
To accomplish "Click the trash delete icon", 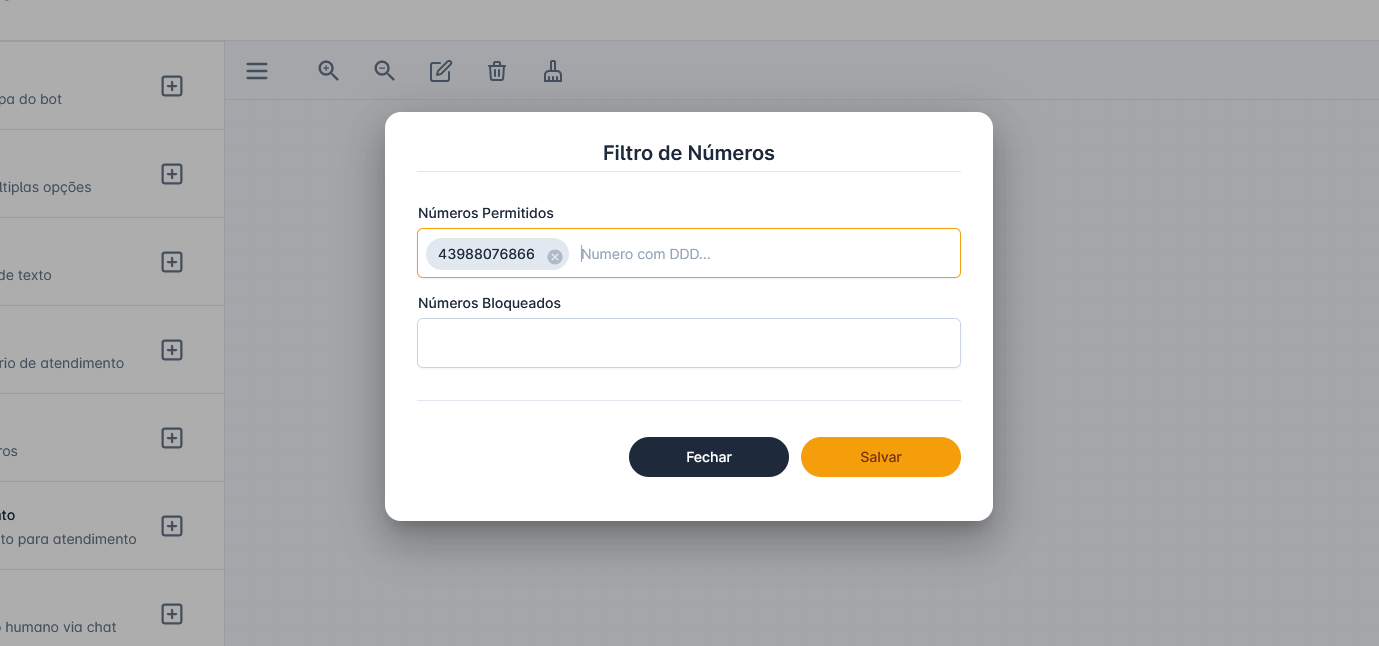I will point(497,71).
